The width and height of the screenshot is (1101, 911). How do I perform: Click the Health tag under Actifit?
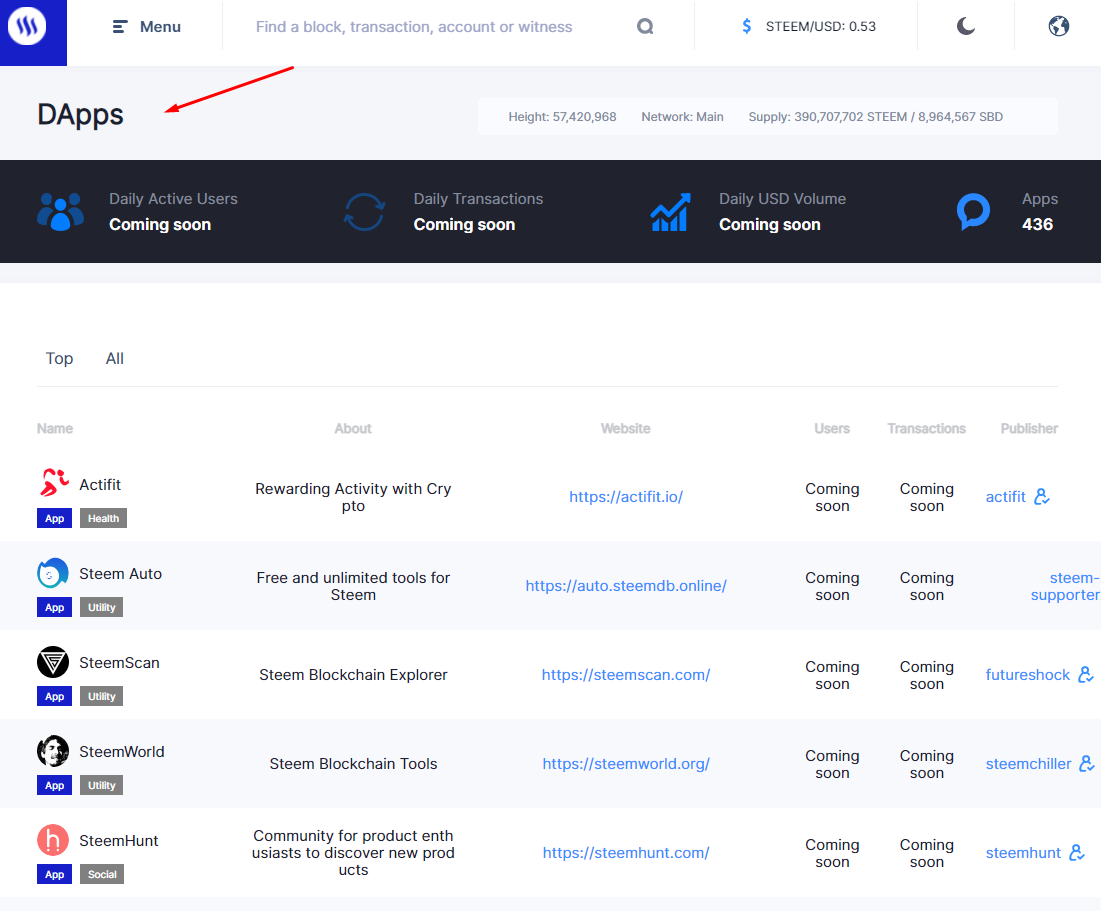point(103,518)
